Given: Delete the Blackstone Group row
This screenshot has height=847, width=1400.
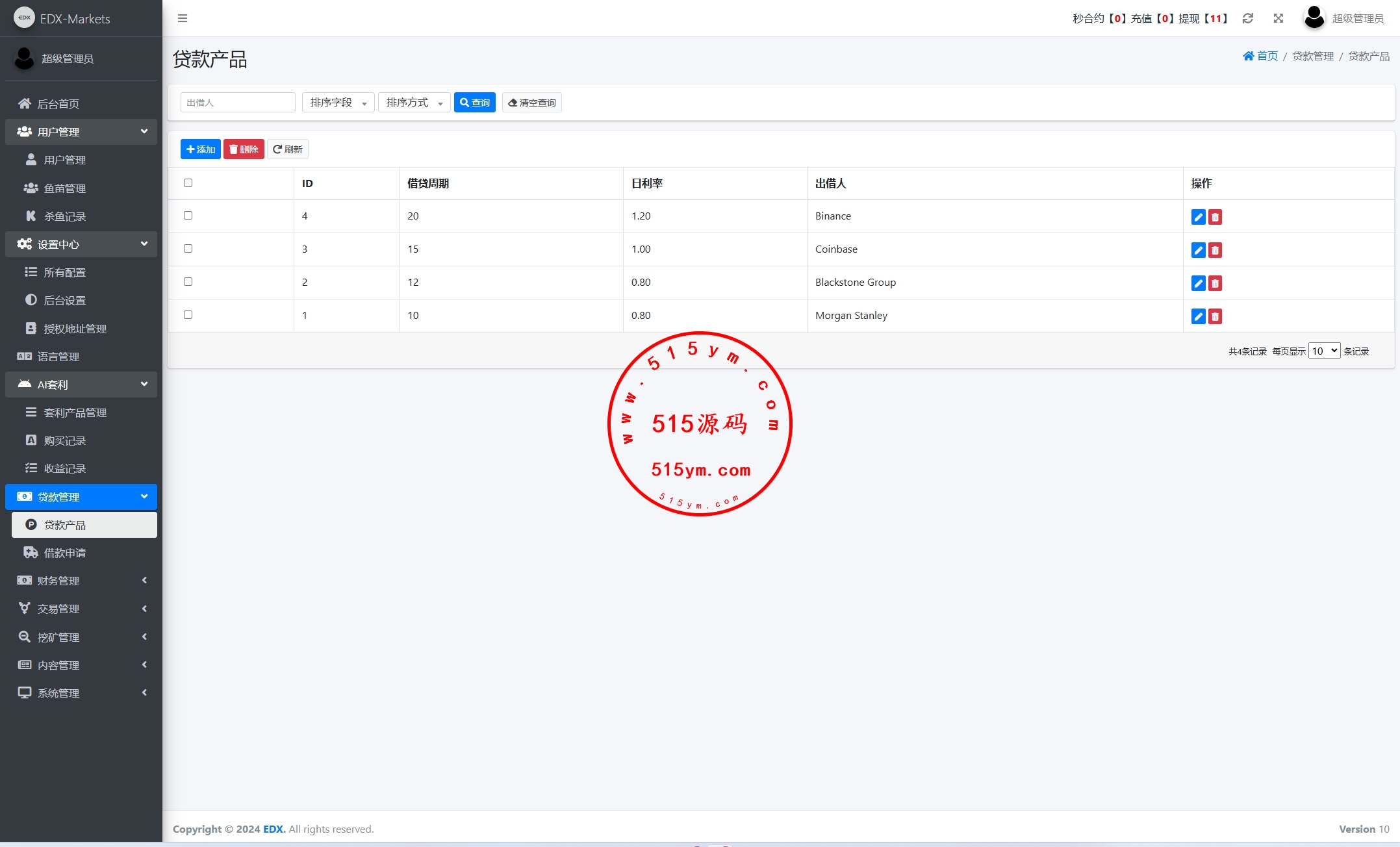Looking at the screenshot, I should (1215, 283).
